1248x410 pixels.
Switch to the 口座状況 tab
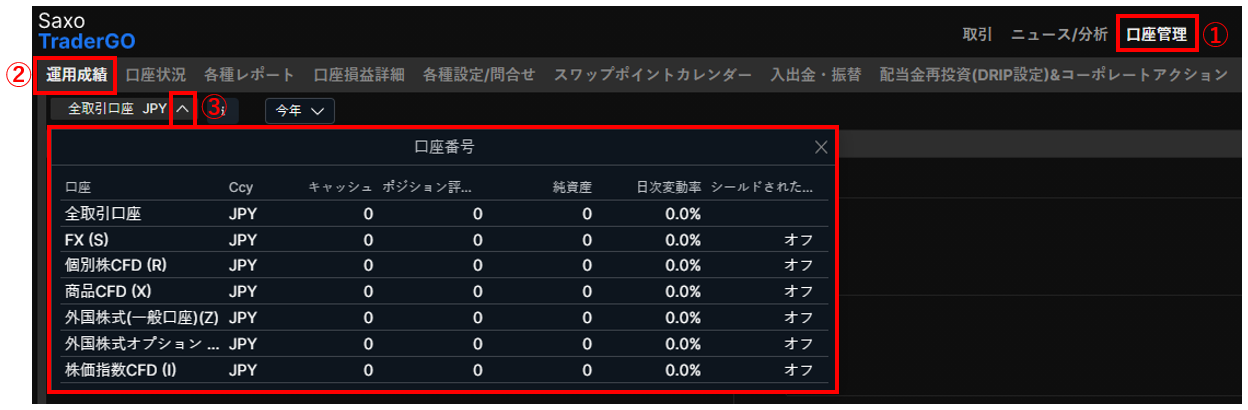click(156, 75)
